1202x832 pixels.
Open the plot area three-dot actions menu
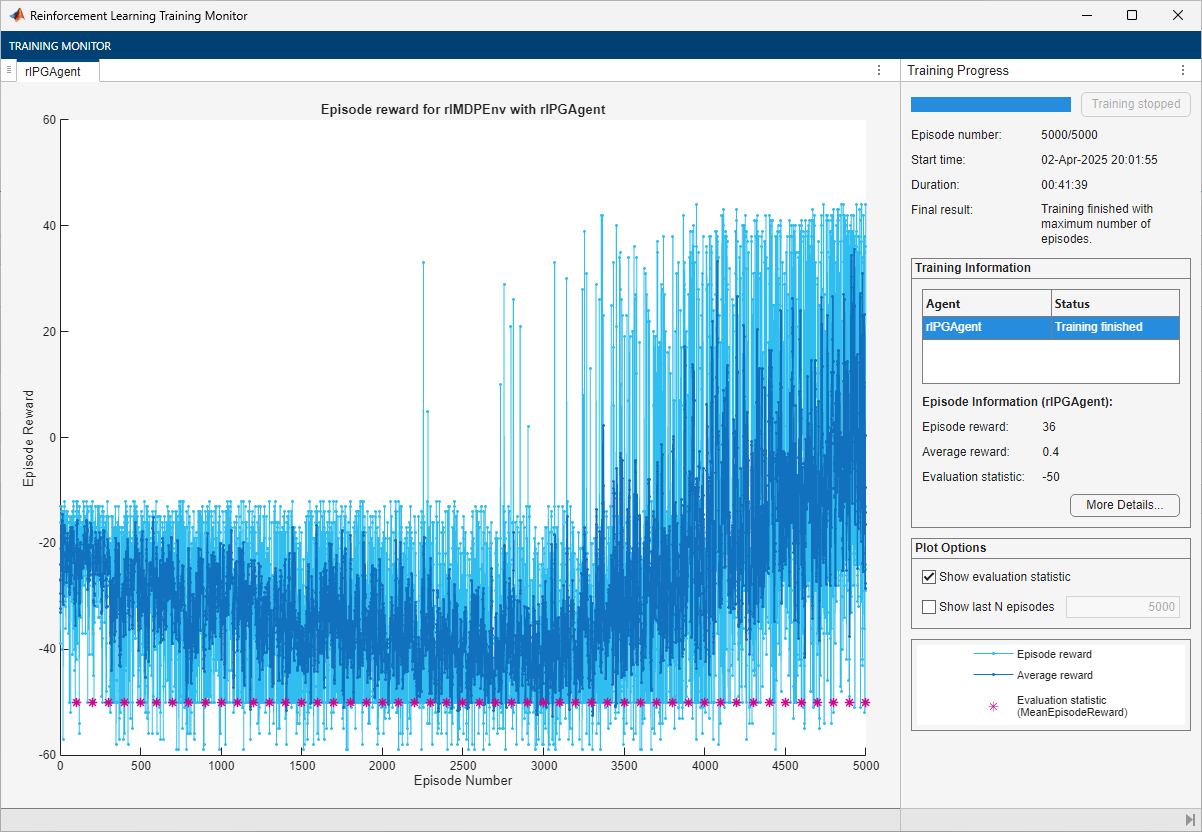(x=878, y=70)
